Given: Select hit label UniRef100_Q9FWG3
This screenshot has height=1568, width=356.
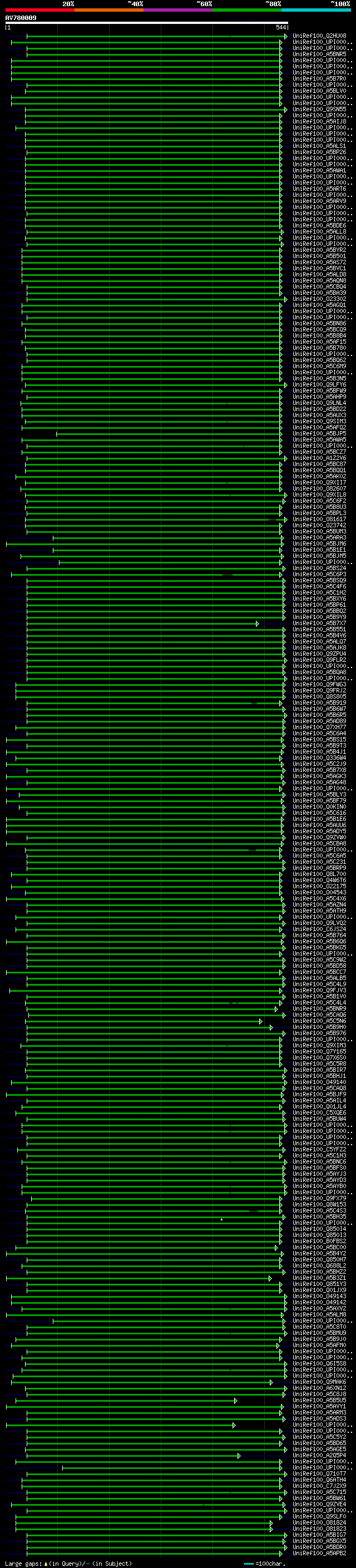Looking at the screenshot, I should (x=319, y=685).
